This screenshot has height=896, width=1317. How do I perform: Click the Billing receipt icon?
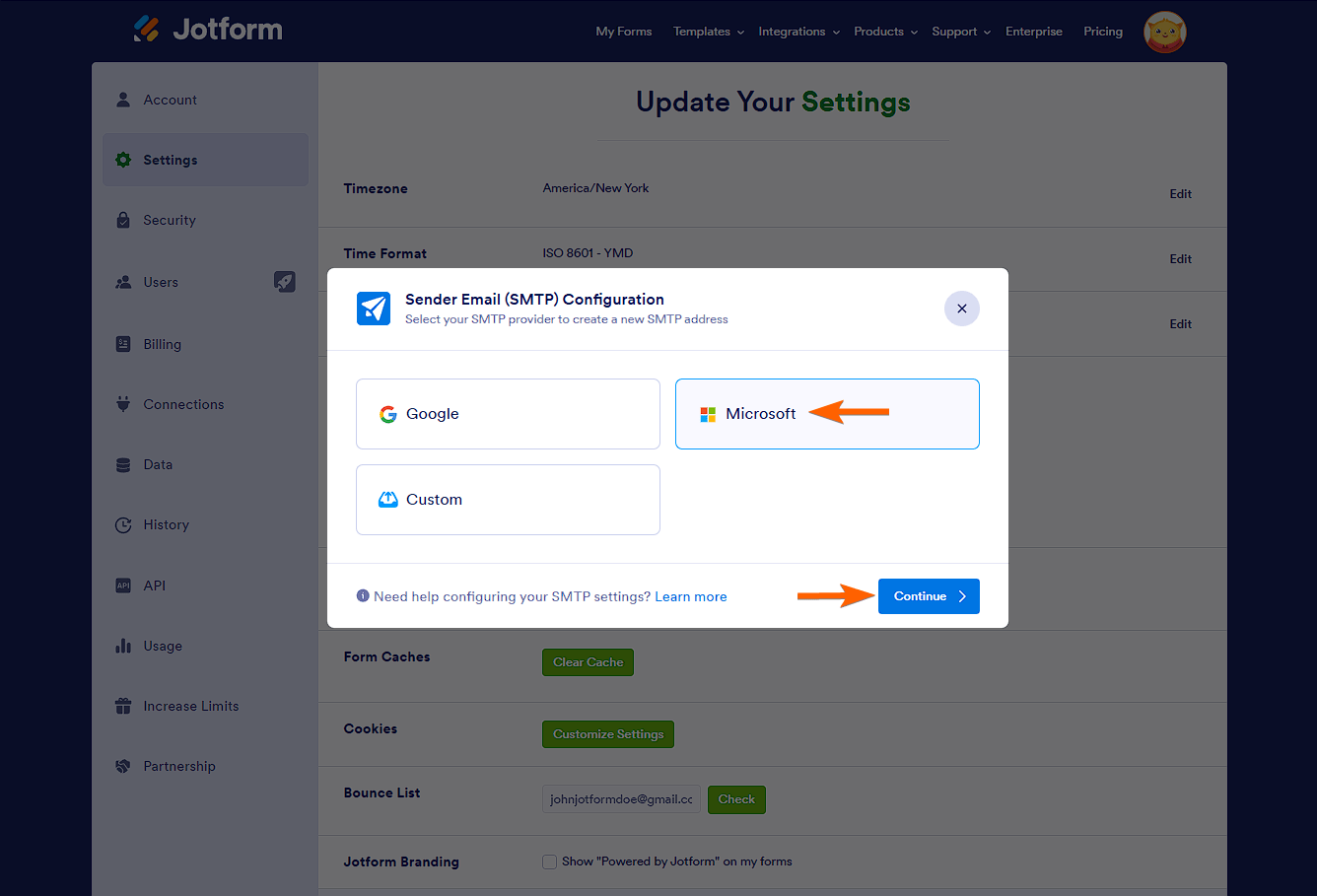(123, 344)
